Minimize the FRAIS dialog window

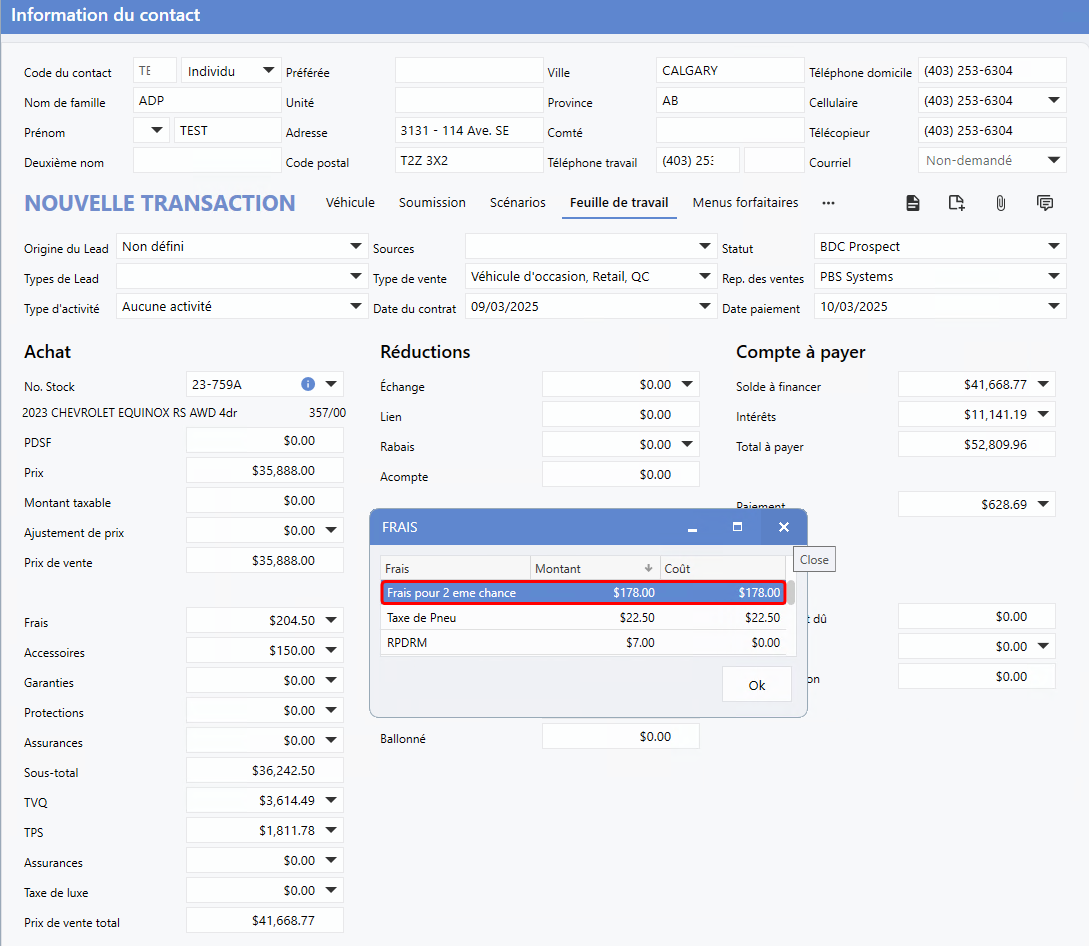pos(692,527)
